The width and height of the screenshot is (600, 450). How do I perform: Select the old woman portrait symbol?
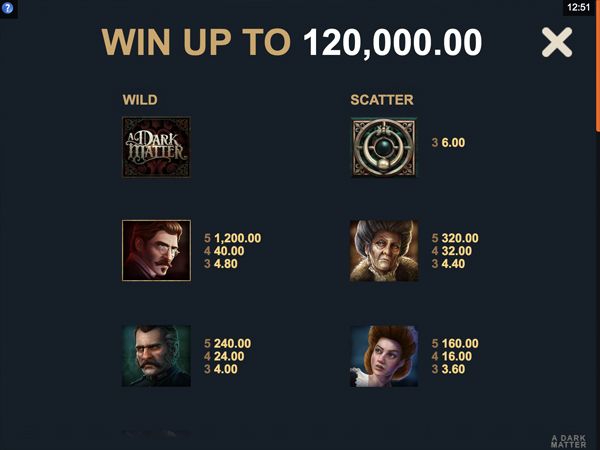tap(384, 251)
